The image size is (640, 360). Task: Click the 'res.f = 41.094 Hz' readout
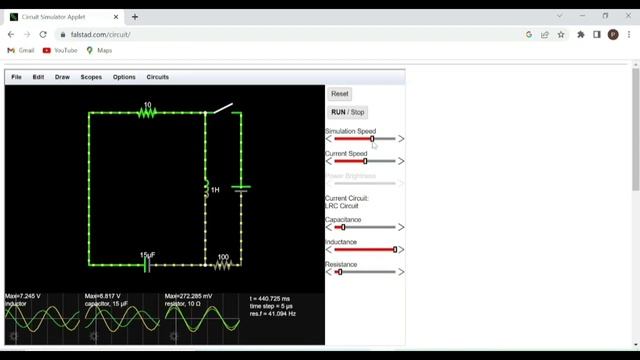coord(273,314)
